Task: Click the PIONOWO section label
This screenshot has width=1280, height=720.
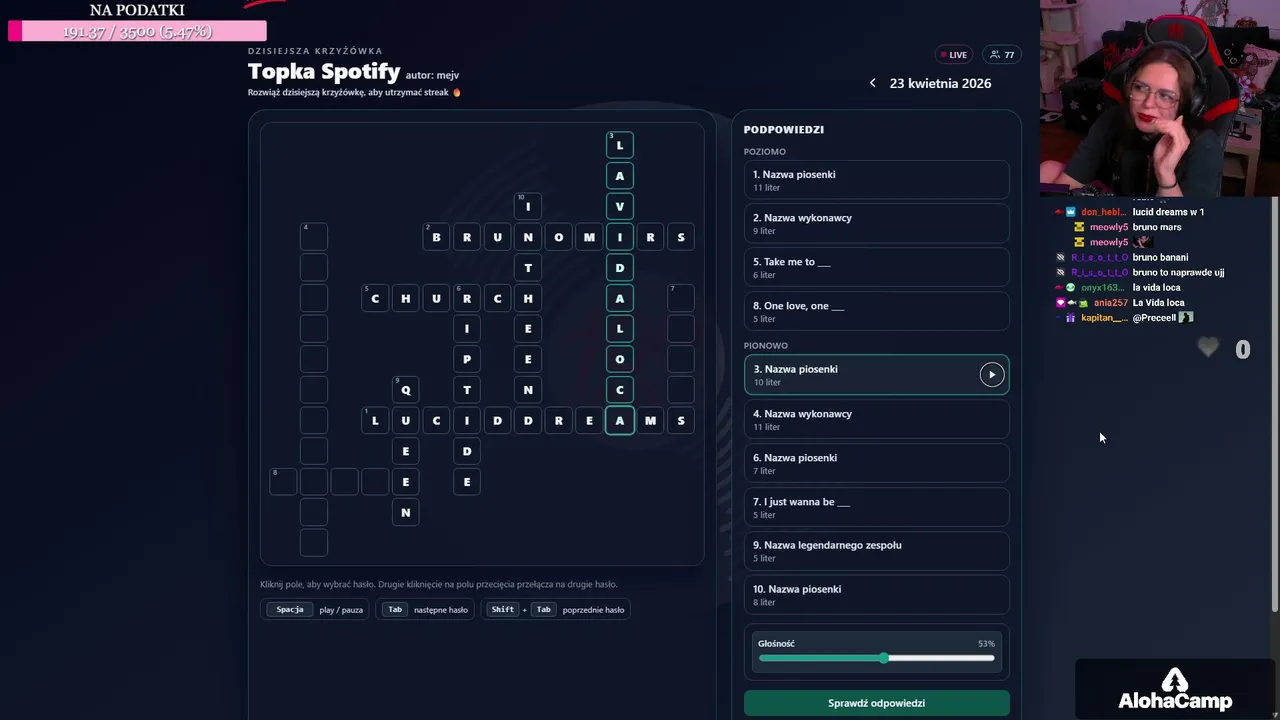Action: (x=766, y=345)
